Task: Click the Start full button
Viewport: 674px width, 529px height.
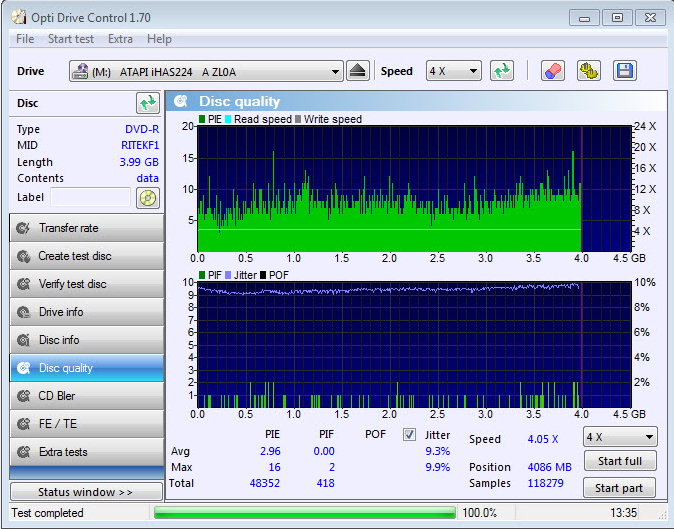Action: coord(620,461)
